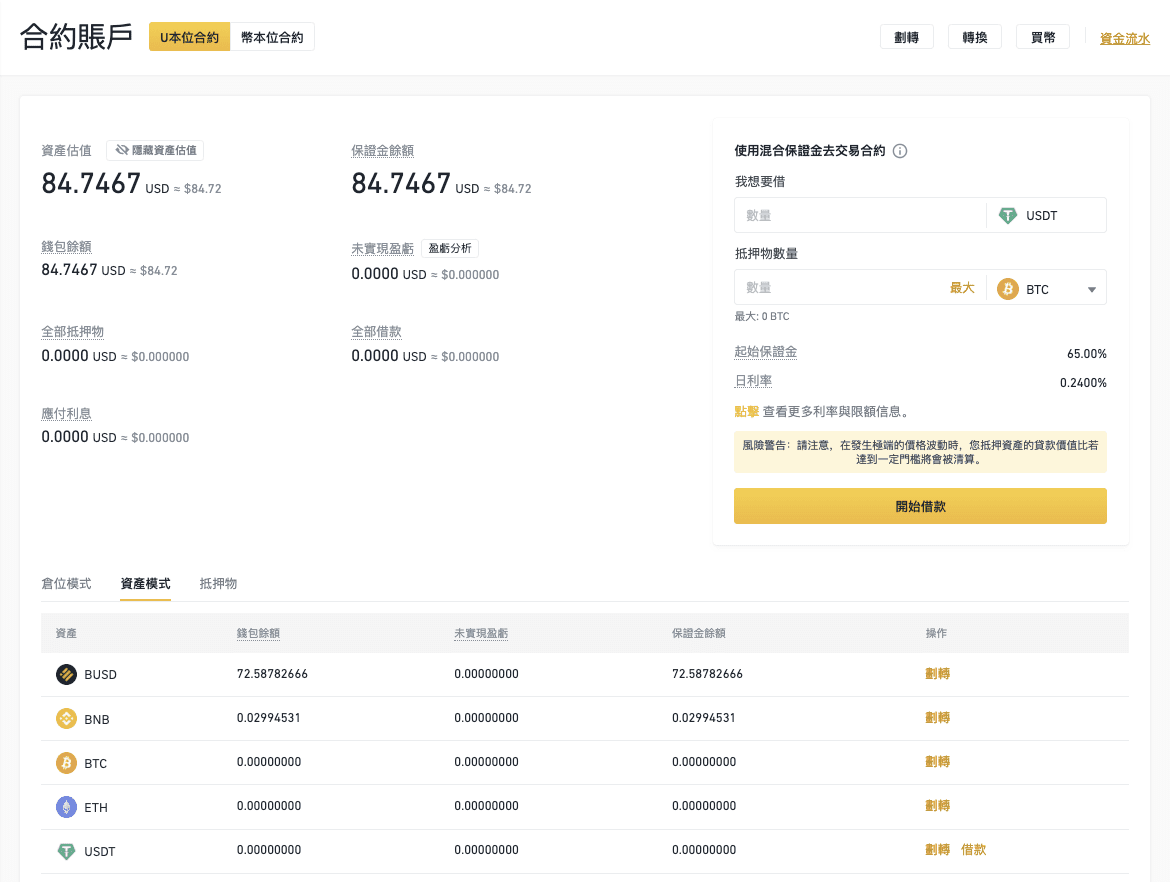Click the 全部抵押物 label
This screenshot has height=882, width=1170.
coord(72,331)
